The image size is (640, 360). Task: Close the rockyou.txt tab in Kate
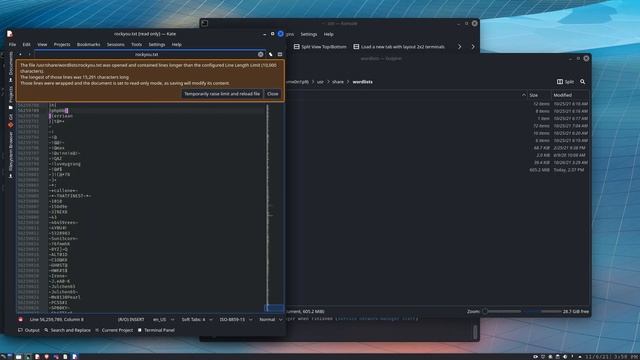coord(260,54)
